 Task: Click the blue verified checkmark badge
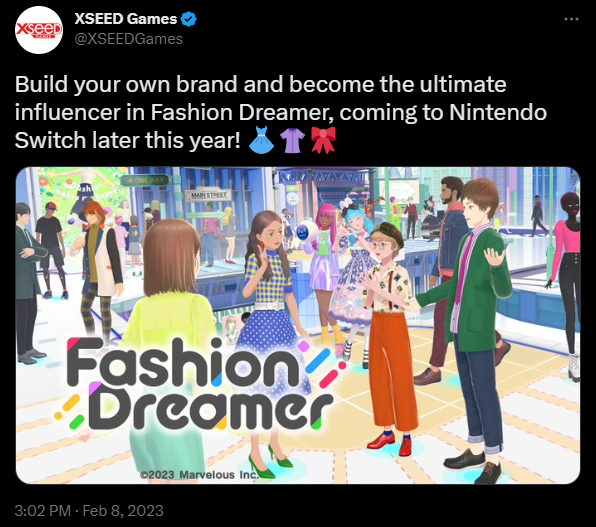[189, 19]
